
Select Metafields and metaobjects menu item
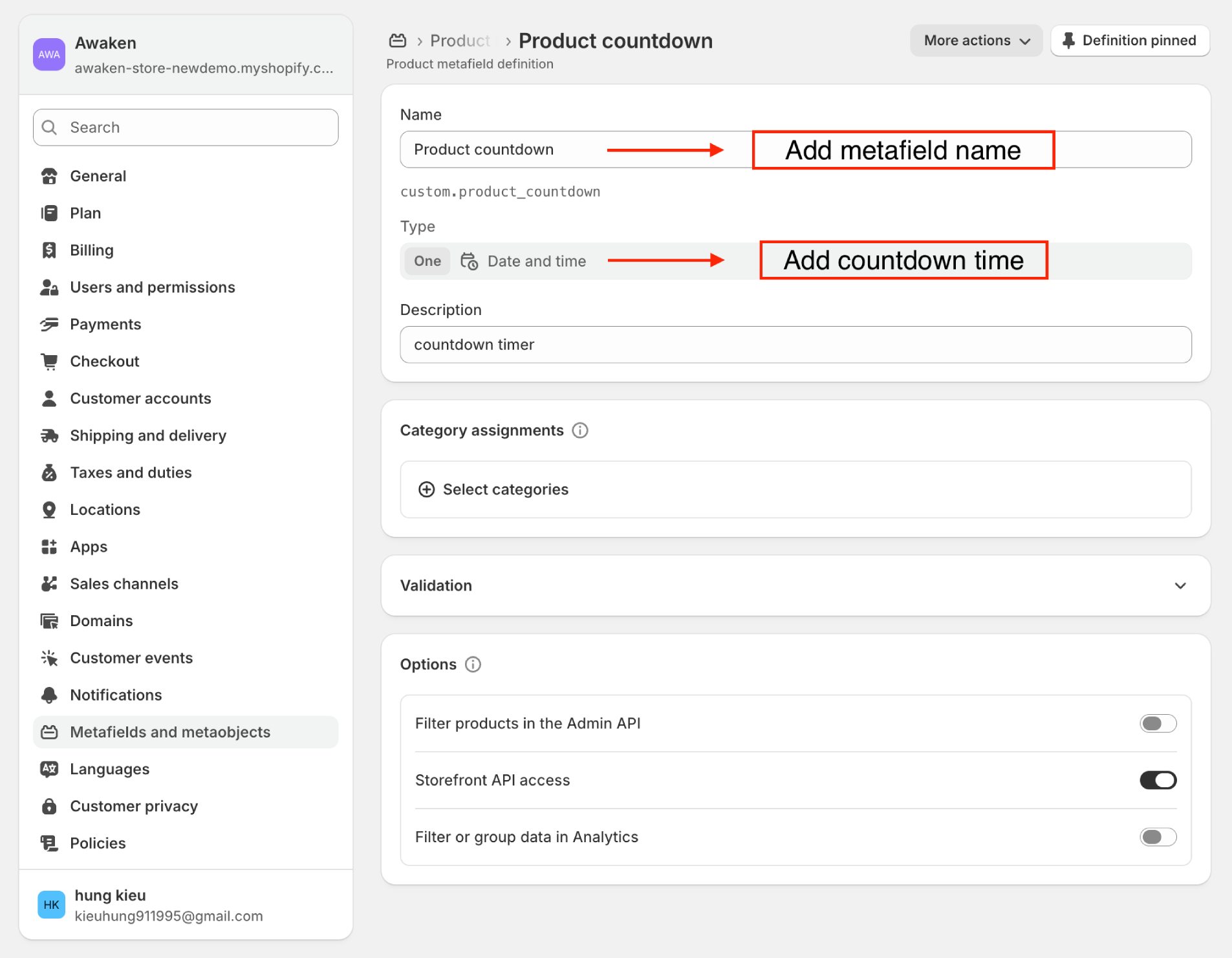click(186, 732)
